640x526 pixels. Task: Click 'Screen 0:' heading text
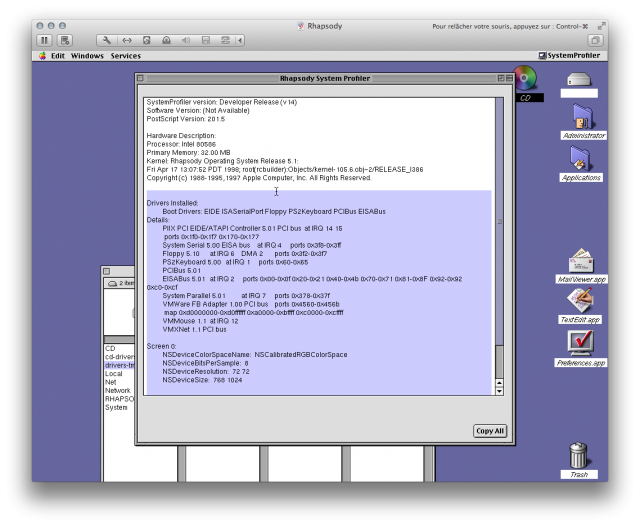[161, 346]
